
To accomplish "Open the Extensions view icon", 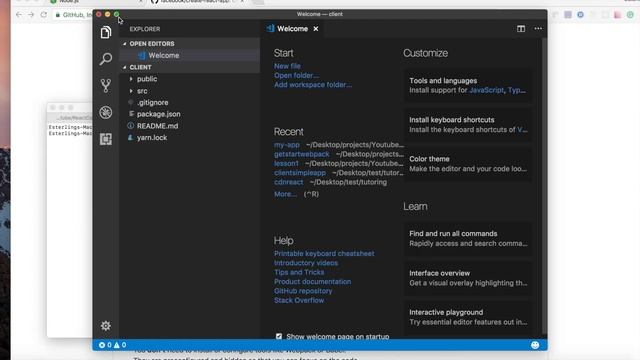I will pos(106,139).
